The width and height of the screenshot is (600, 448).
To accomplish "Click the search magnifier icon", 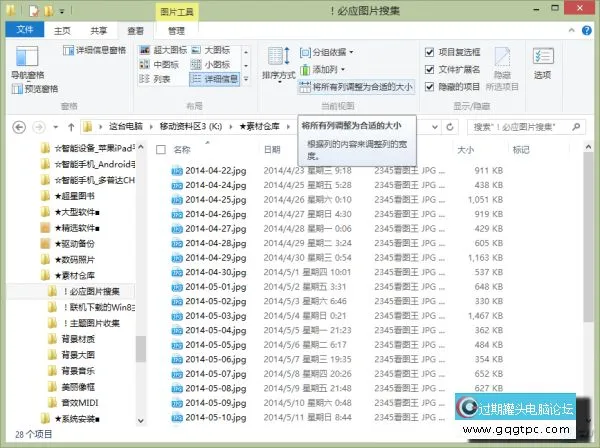I will click(576, 127).
